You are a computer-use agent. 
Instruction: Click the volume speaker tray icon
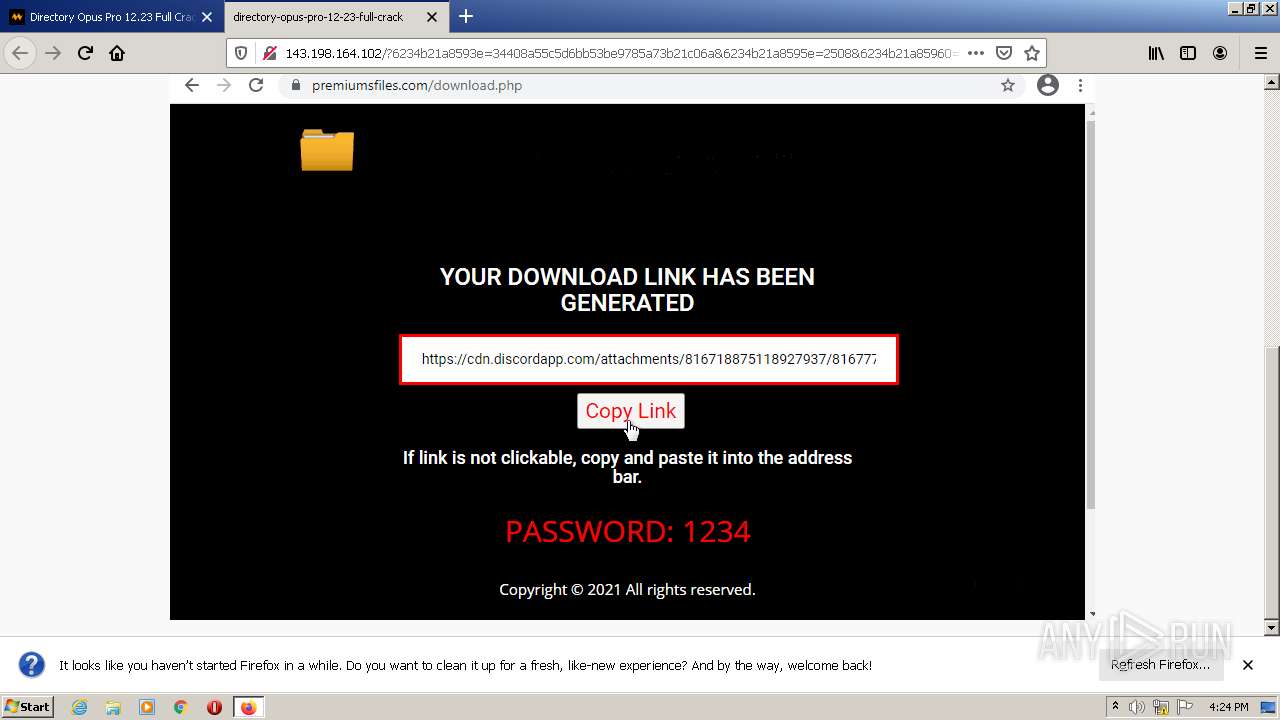click(x=1138, y=707)
